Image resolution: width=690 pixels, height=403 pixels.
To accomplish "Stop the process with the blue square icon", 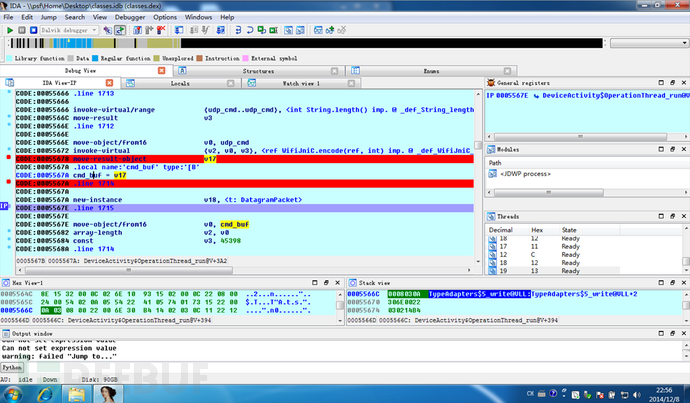I will [33, 30].
